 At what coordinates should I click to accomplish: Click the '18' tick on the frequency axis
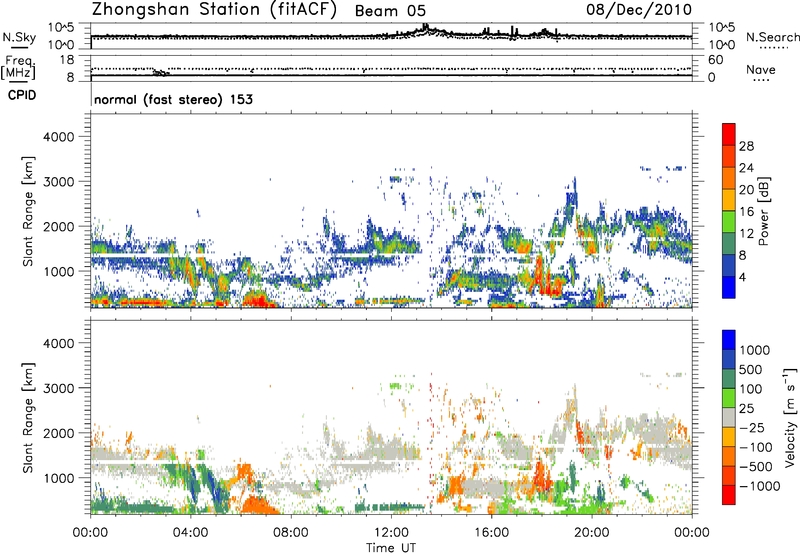click(66, 60)
